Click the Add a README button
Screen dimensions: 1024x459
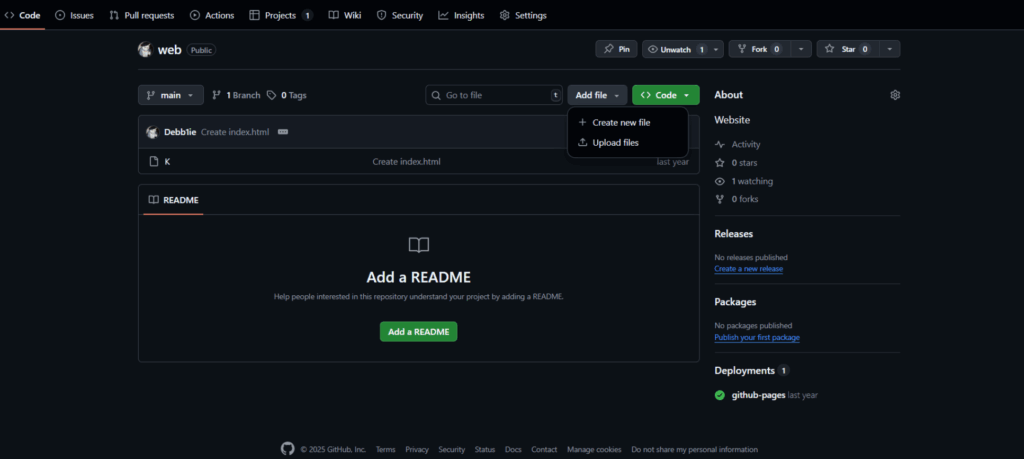[419, 332]
